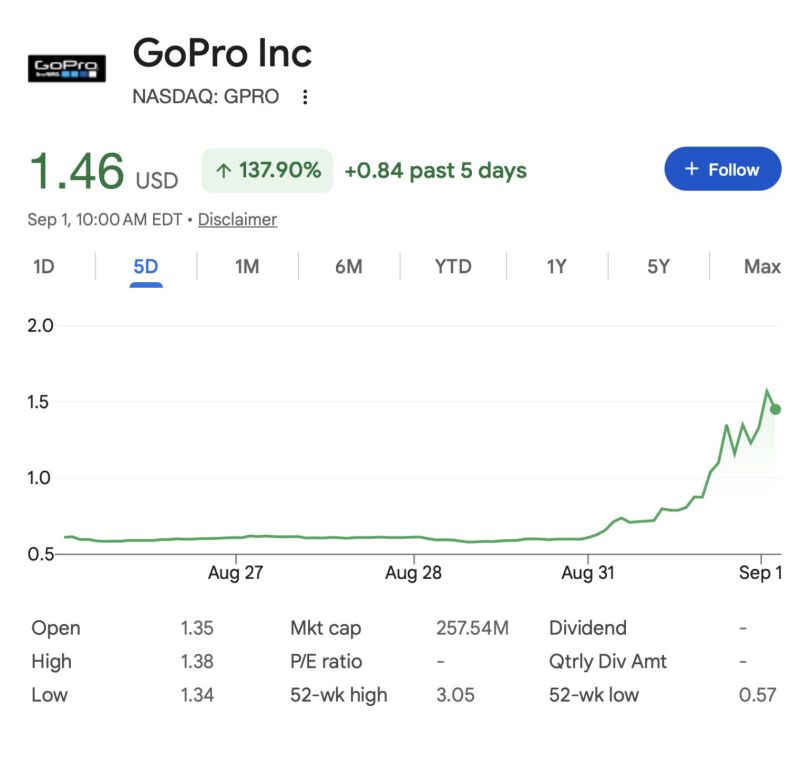Open the three-dot options menu beside NASDAQ: GPRO
This screenshot has width=800, height=767.
305,97
